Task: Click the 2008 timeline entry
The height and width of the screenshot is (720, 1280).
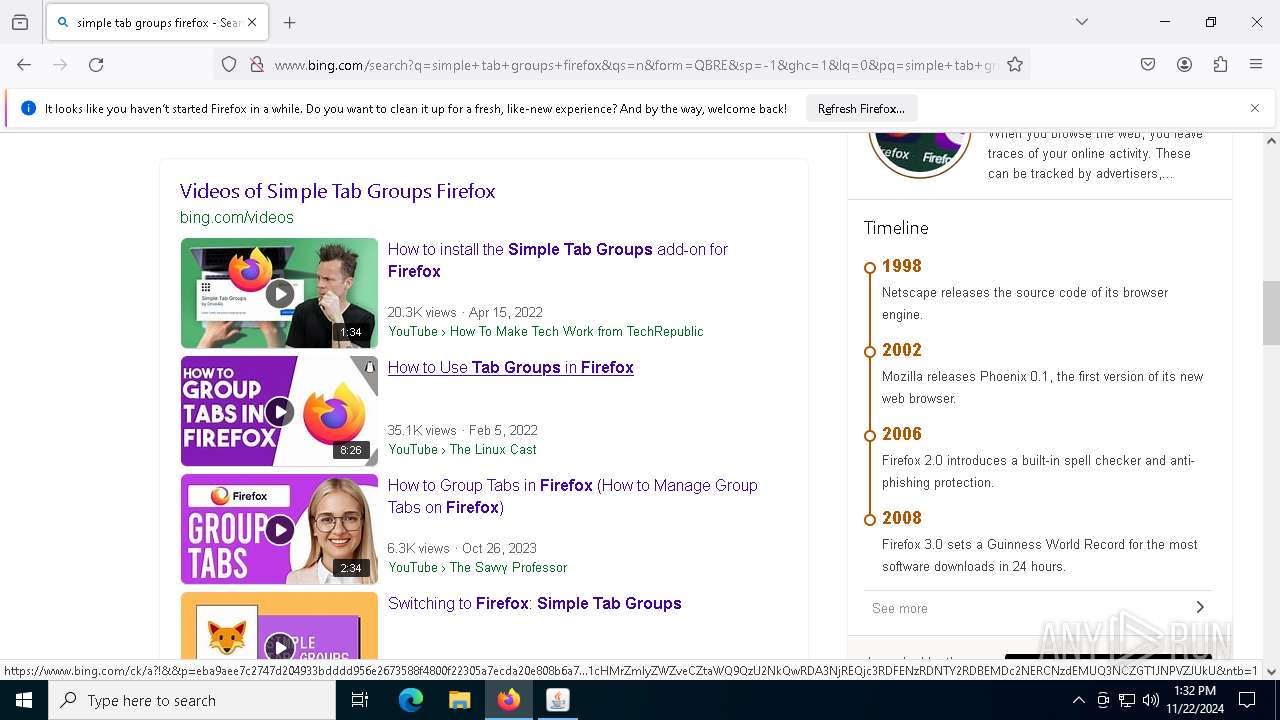Action: click(902, 517)
